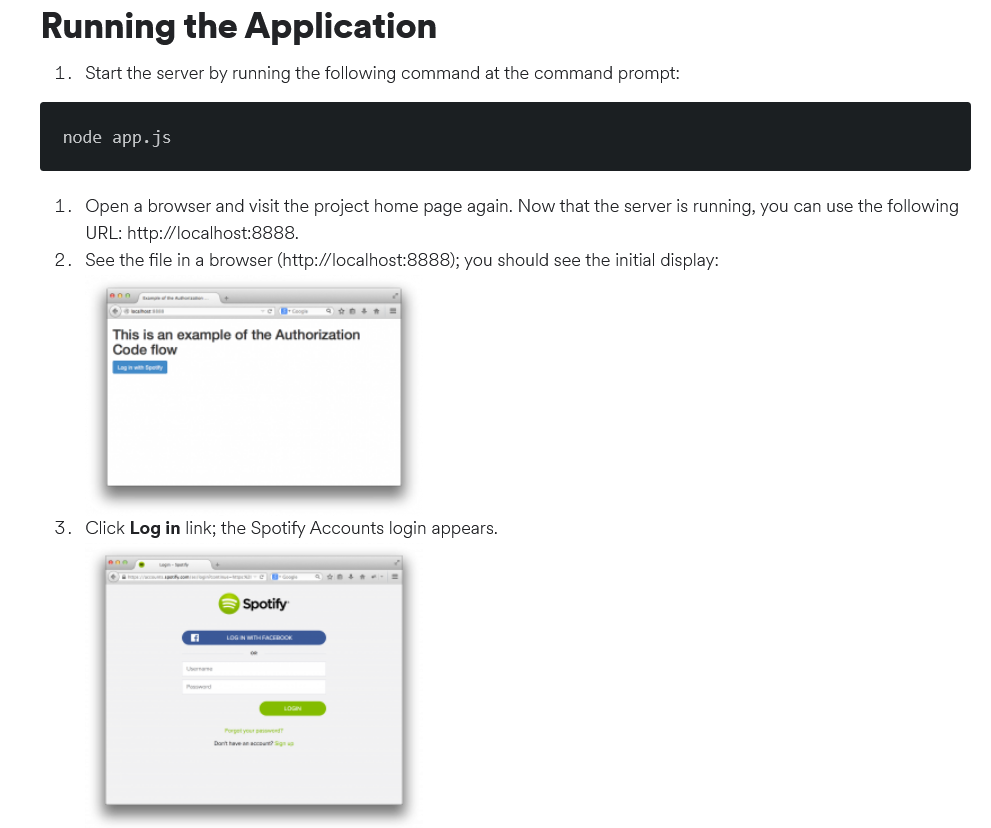Click the 'Running the Application' heading
Image resolution: width=991 pixels, height=828 pixels.
[x=239, y=27]
